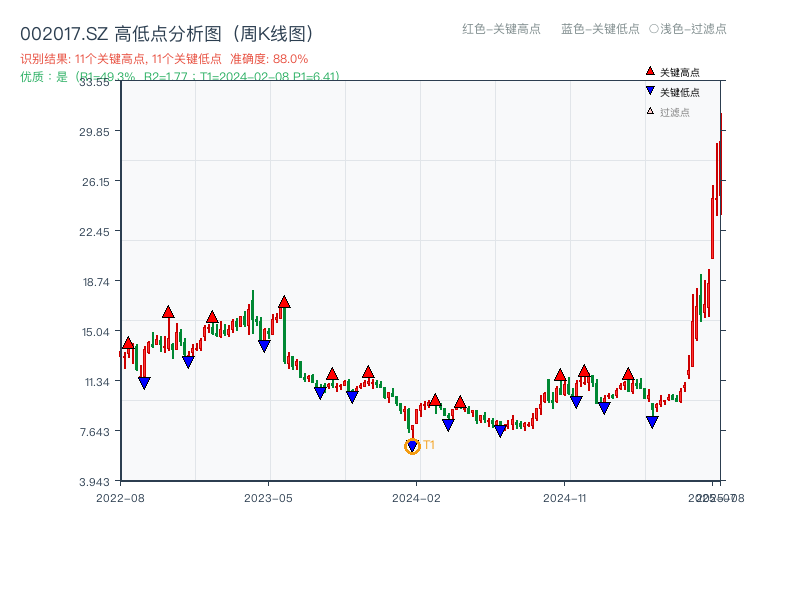
Task: Click the red 关键高点 triangle legend icon
Action: point(650,71)
